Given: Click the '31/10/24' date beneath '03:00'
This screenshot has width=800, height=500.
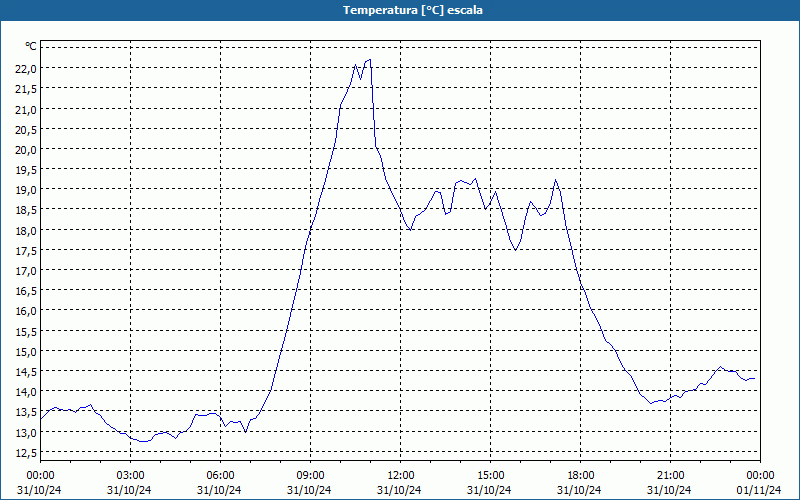Looking at the screenshot, I should pos(129,490).
